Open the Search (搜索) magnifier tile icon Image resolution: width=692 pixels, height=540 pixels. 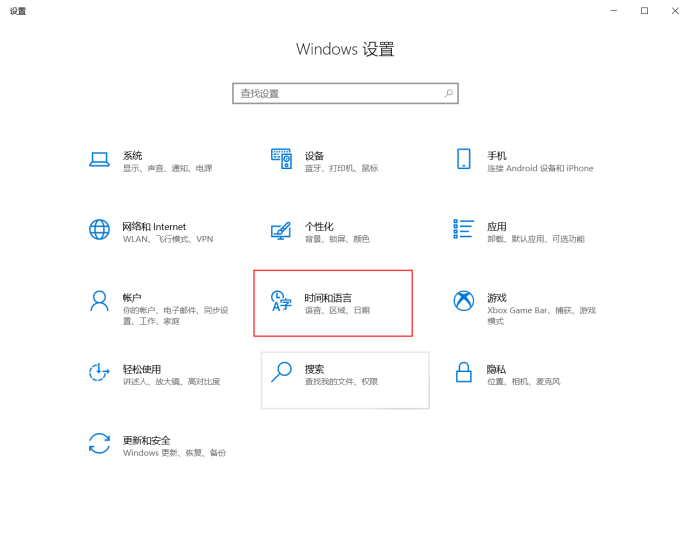[281, 372]
